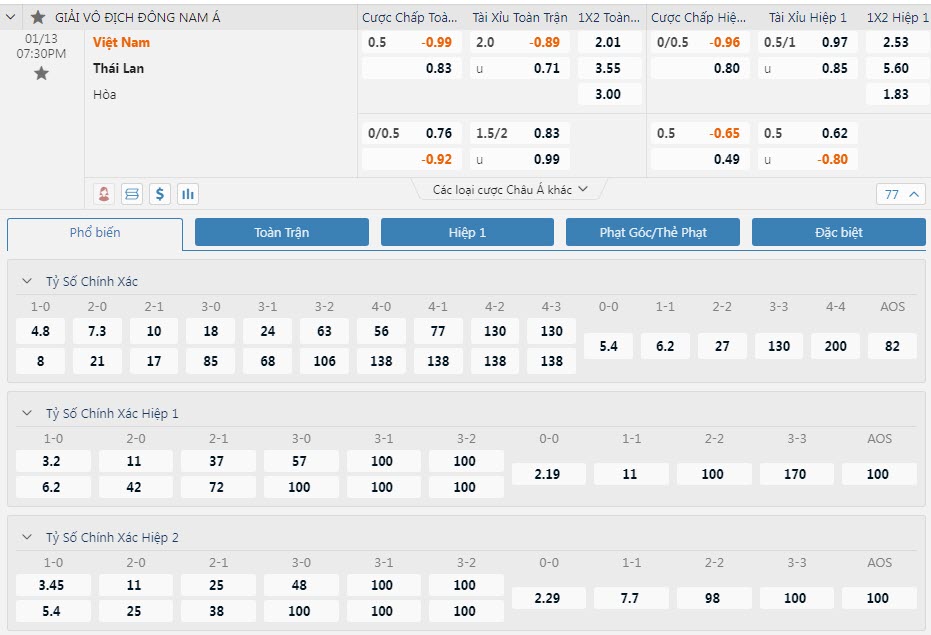The image size is (931, 635).
Task: Collapse the Tỷ Số Chính Xác section
Action: (x=27, y=281)
